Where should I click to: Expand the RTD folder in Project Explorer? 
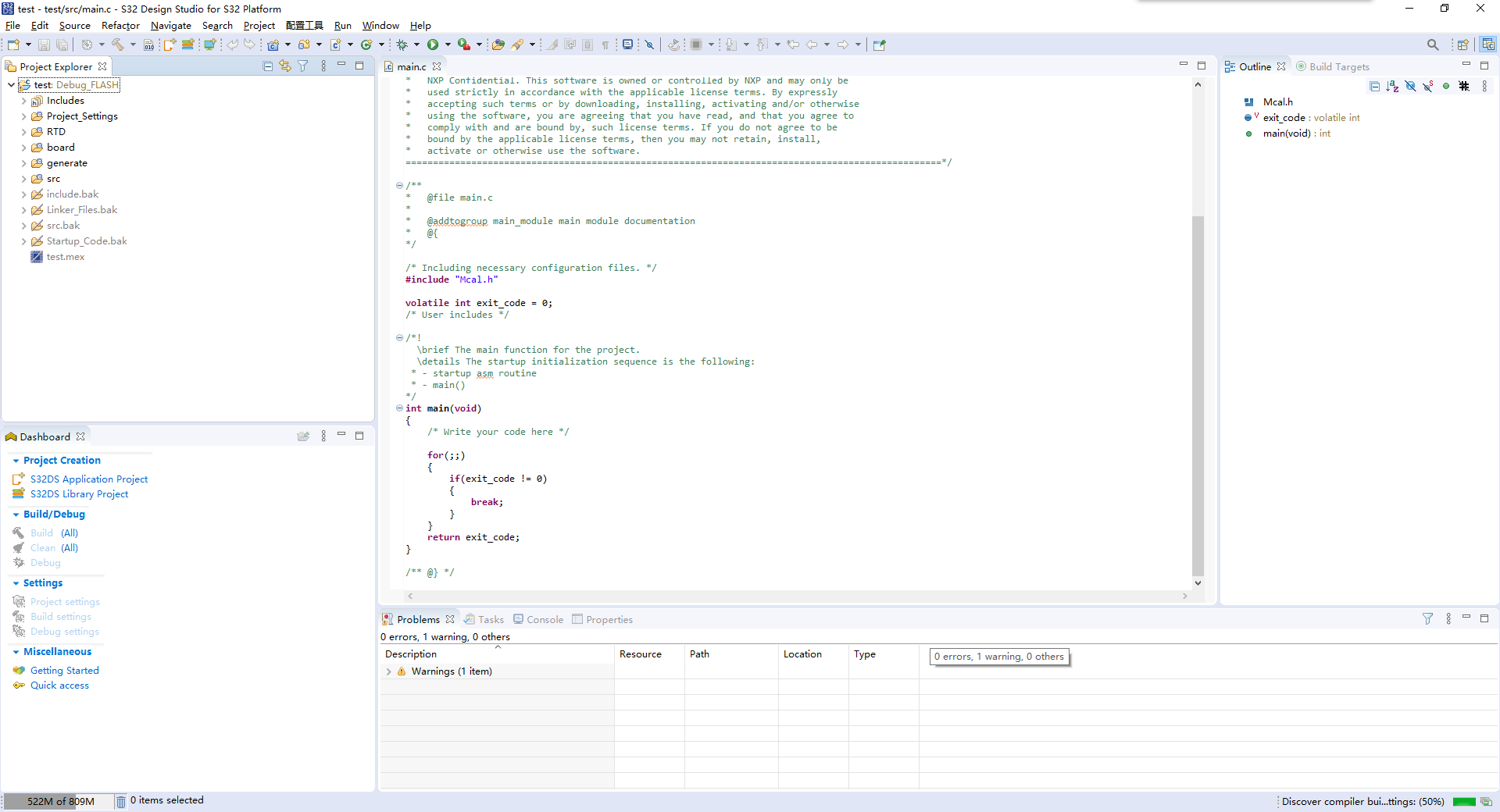click(x=23, y=132)
